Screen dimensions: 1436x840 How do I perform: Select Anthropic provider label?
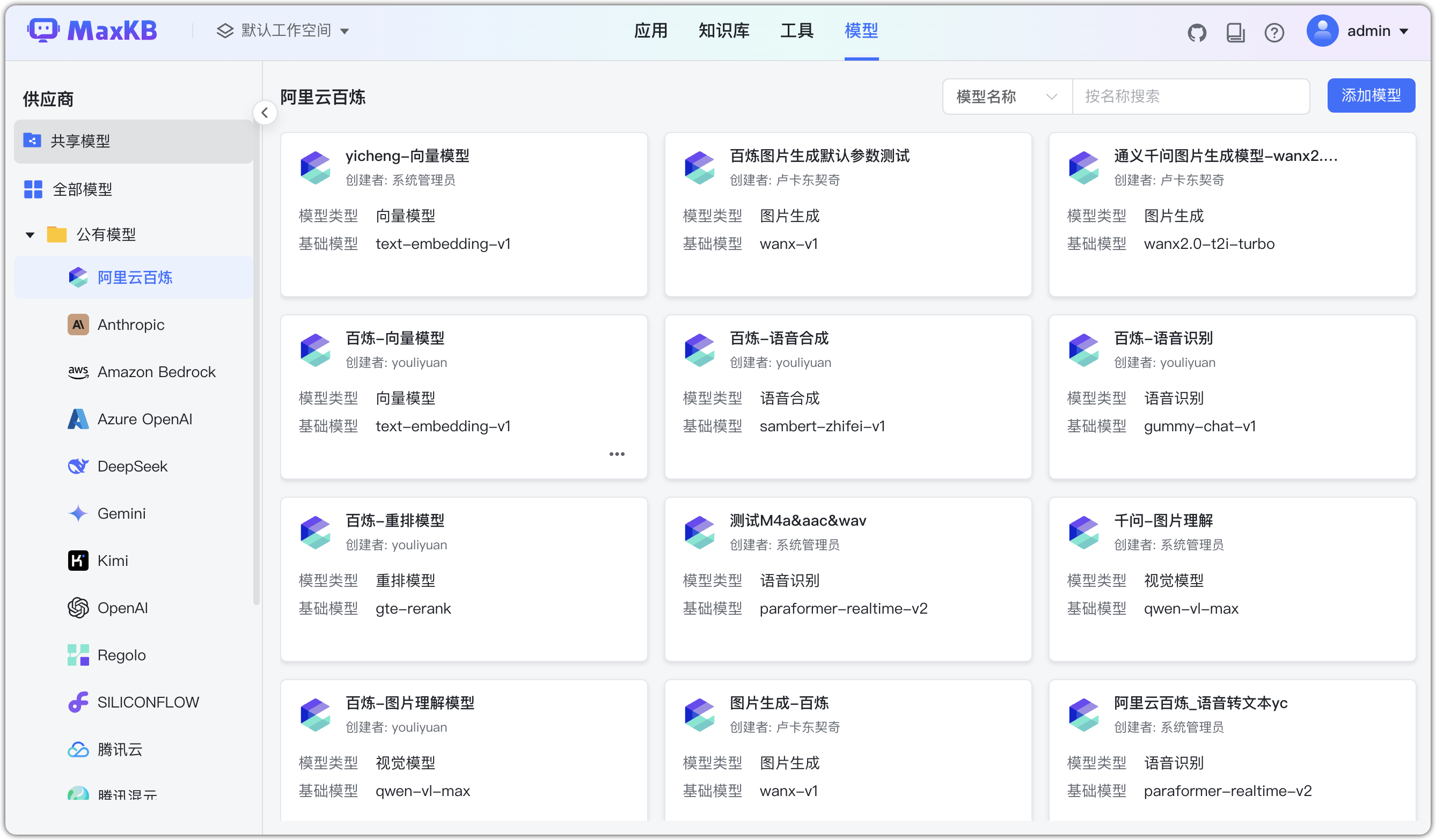131,325
